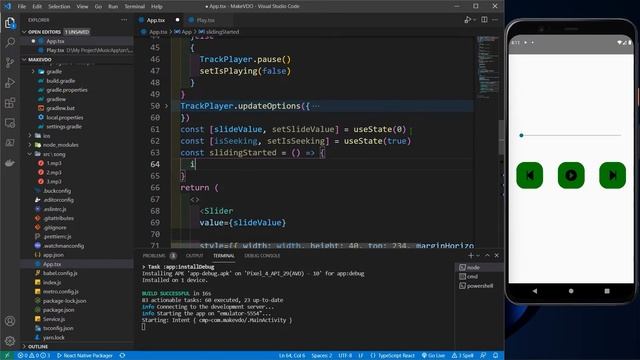This screenshot has height=360, width=640.
Task: Click previous track button in emulator
Action: coord(530,176)
